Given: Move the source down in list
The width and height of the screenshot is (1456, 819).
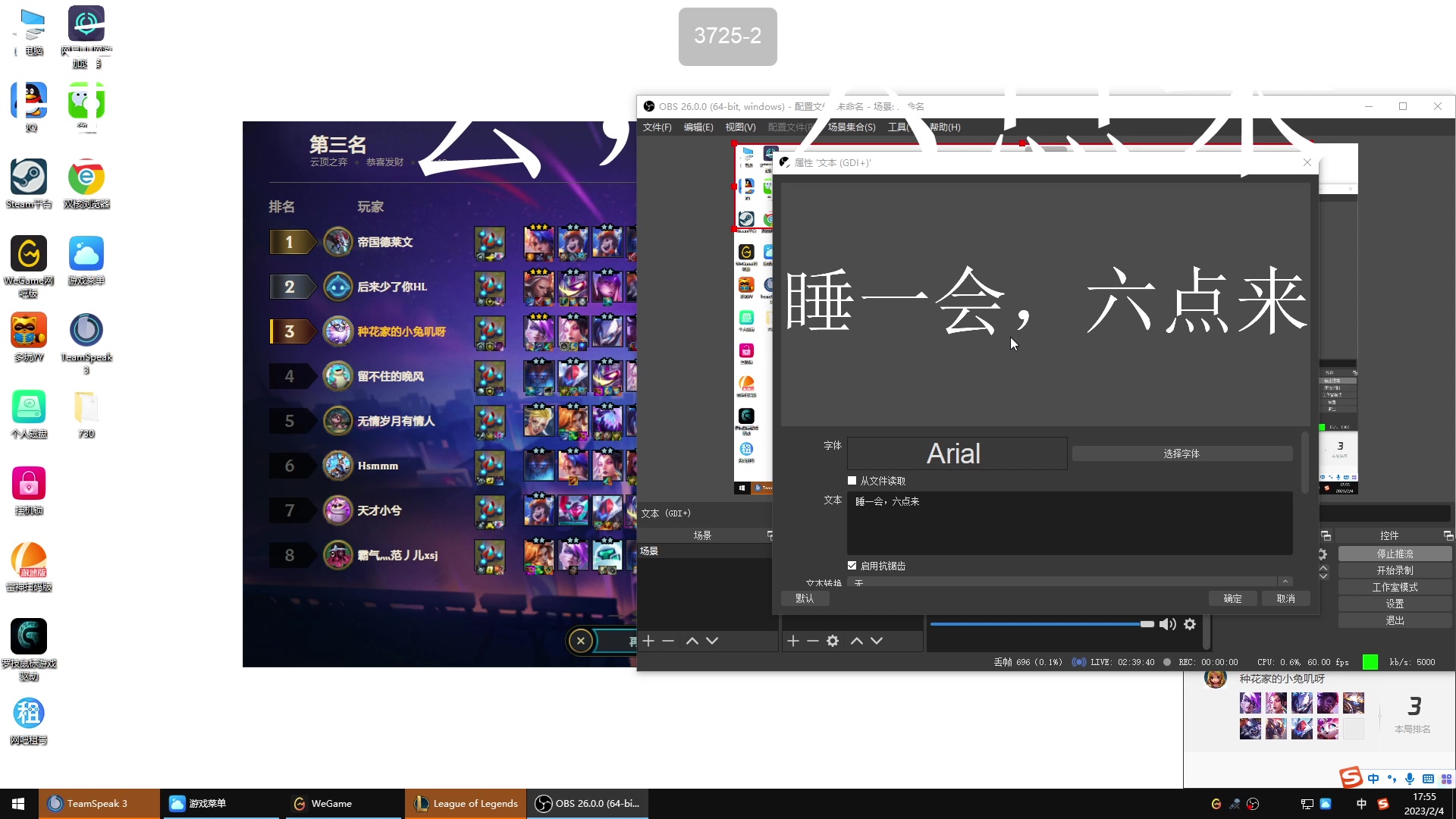Looking at the screenshot, I should tap(877, 641).
